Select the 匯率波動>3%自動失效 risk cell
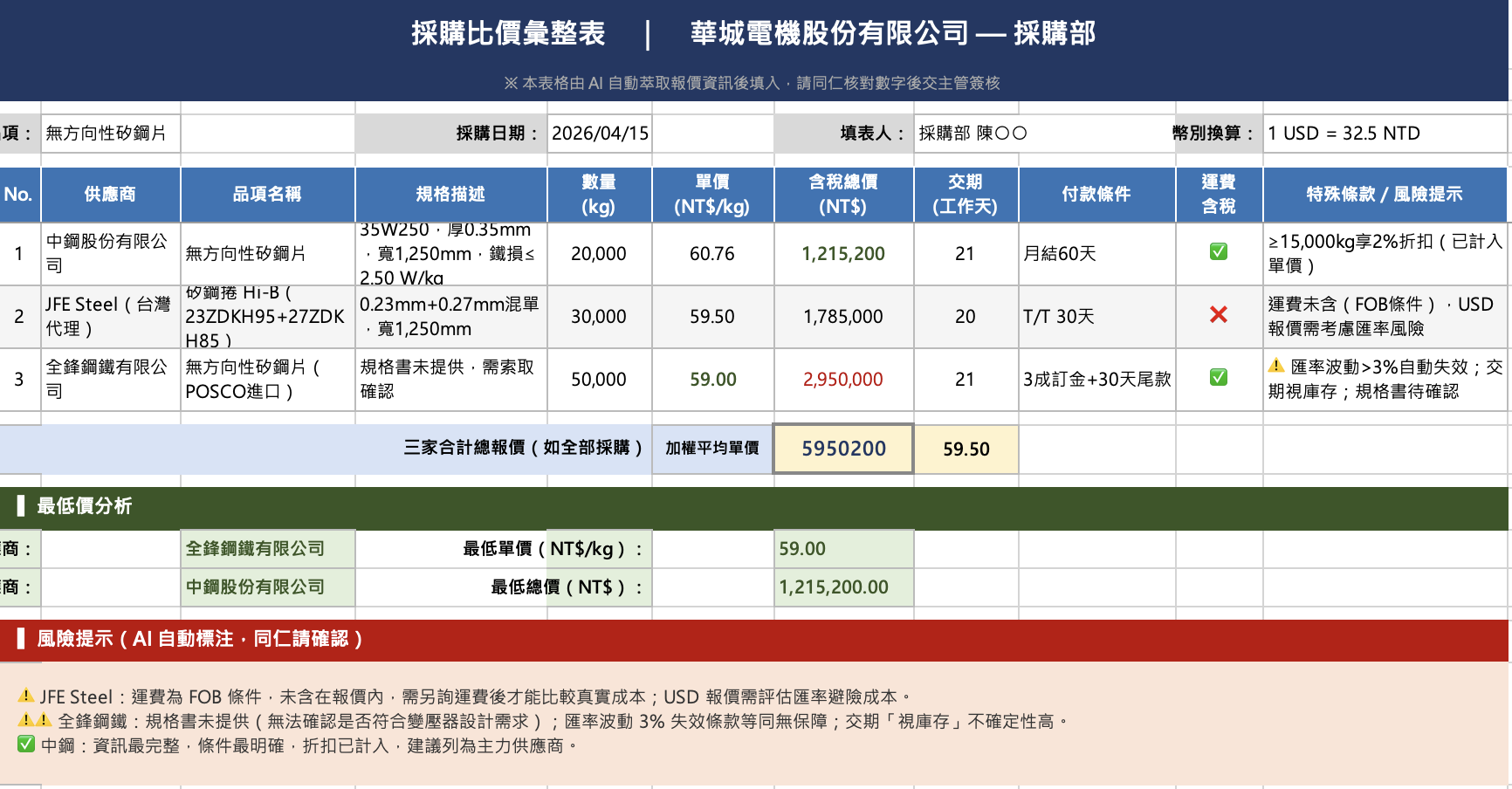Image resolution: width=1512 pixels, height=789 pixels. (1385, 380)
